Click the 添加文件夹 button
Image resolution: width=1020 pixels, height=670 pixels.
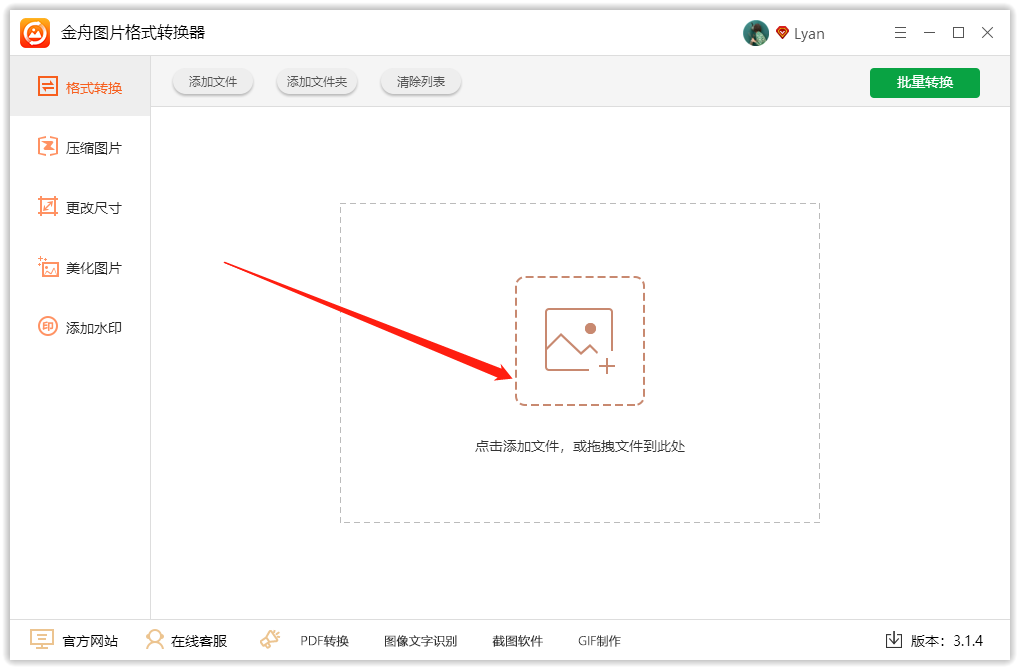pyautogui.click(x=317, y=82)
